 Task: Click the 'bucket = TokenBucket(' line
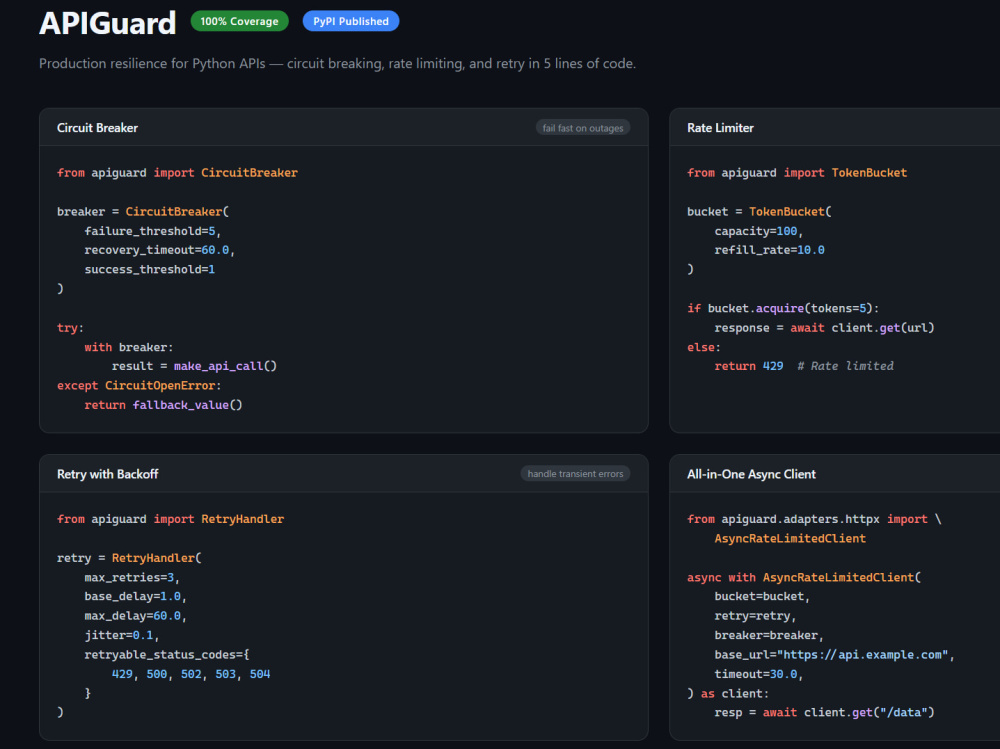coord(759,212)
